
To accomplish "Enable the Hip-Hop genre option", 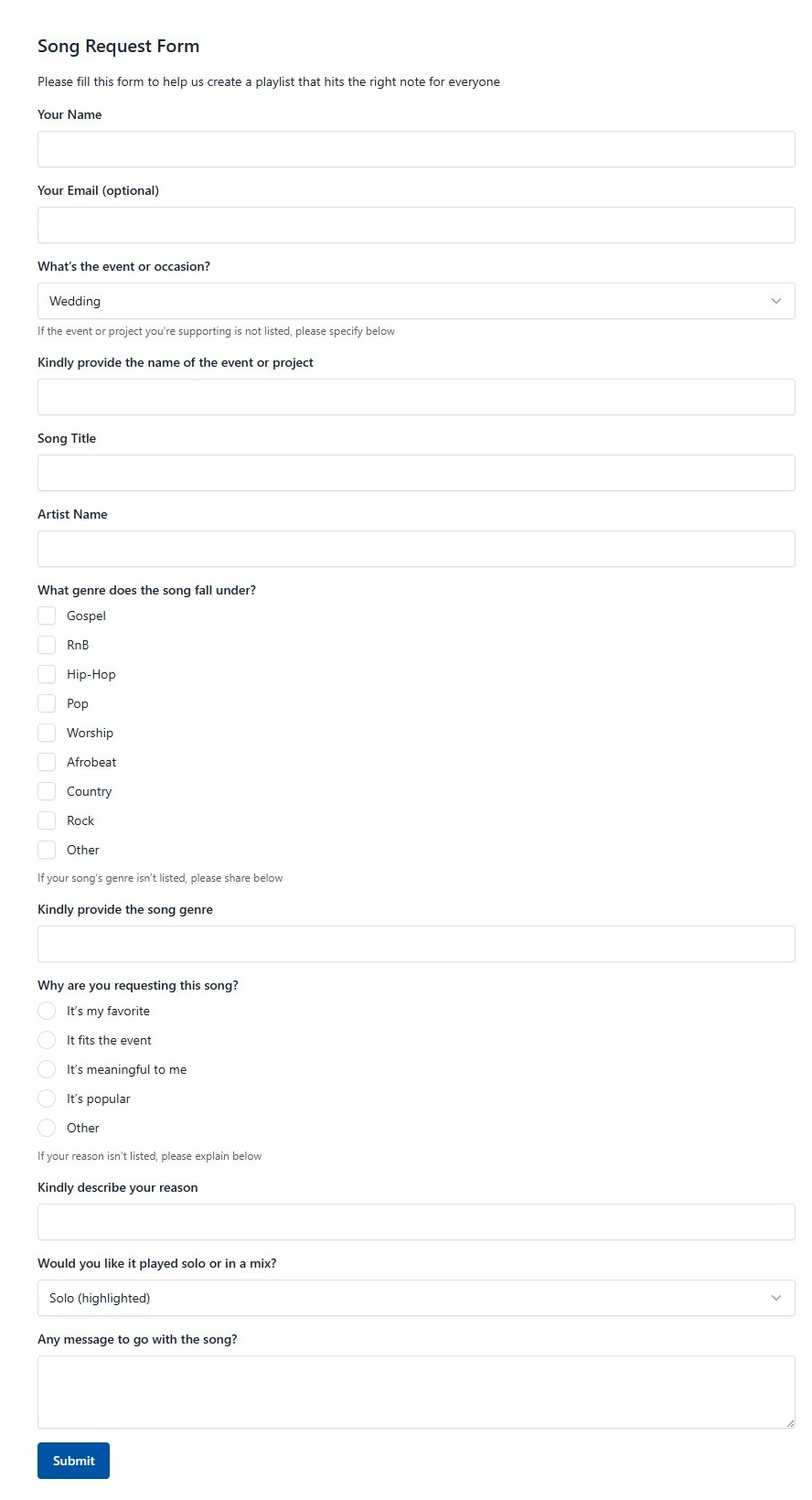I will coord(47,674).
